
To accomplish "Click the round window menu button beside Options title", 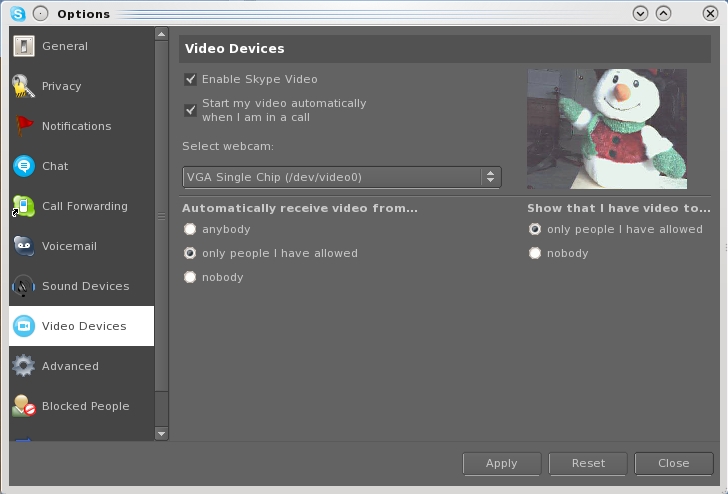I will [40, 13].
